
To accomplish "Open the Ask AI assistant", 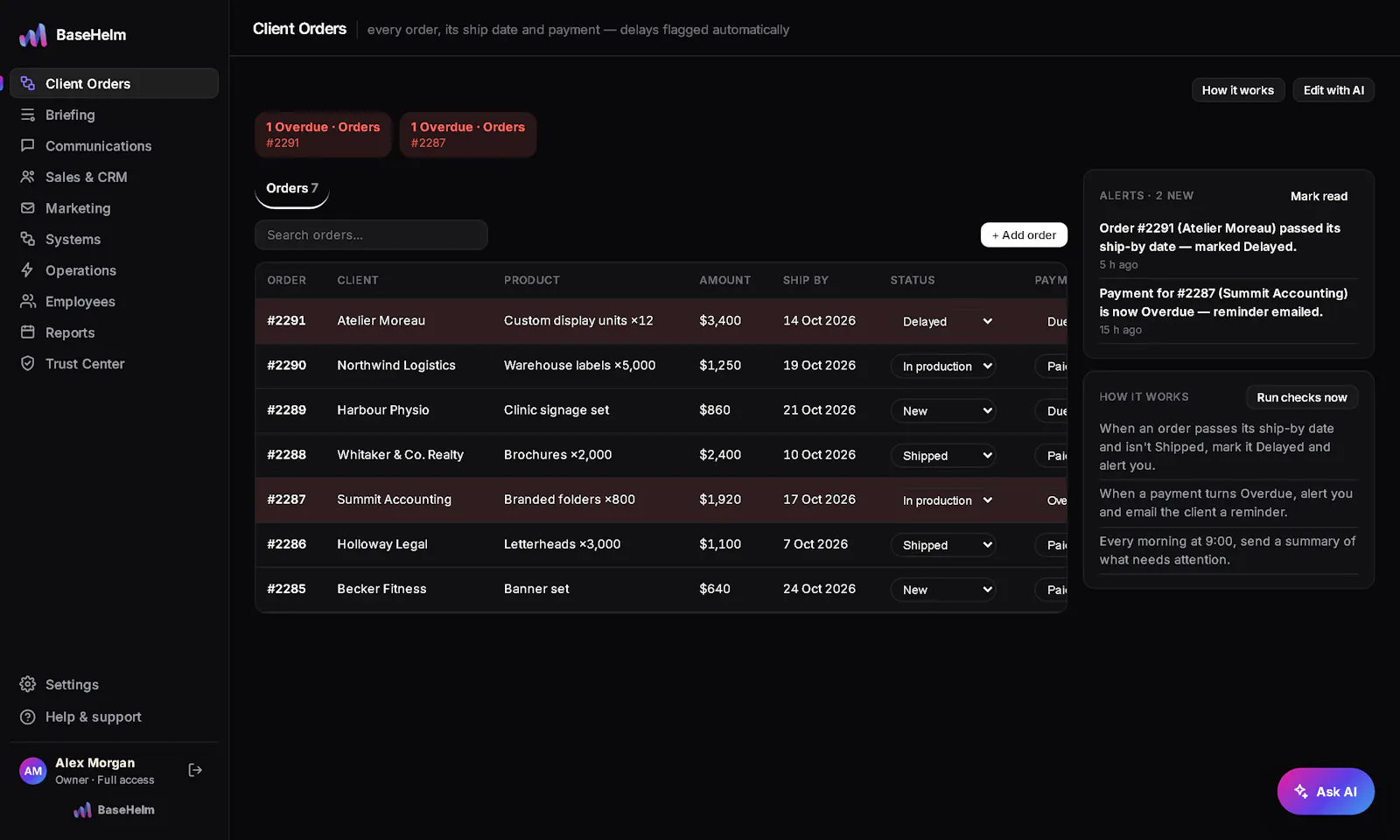I will click(1326, 791).
